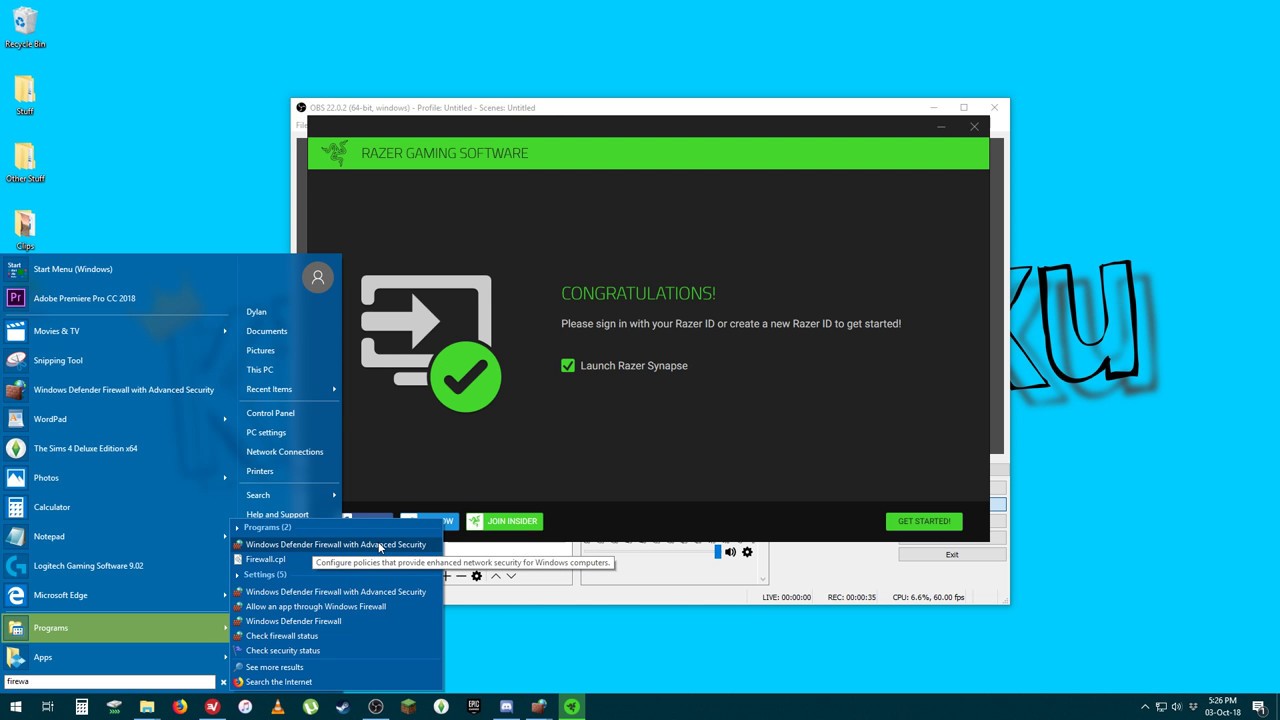Launch uTorrent from the taskbar

point(310,707)
